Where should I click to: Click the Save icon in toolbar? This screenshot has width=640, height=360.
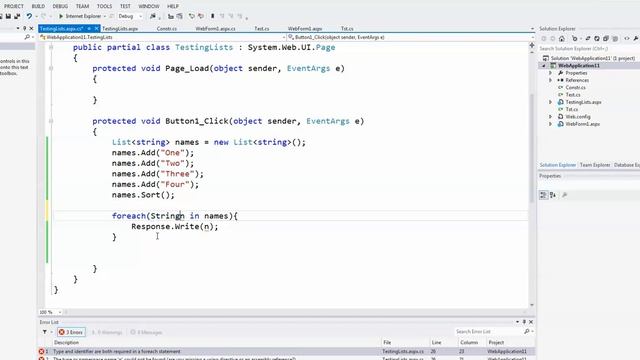8,16
